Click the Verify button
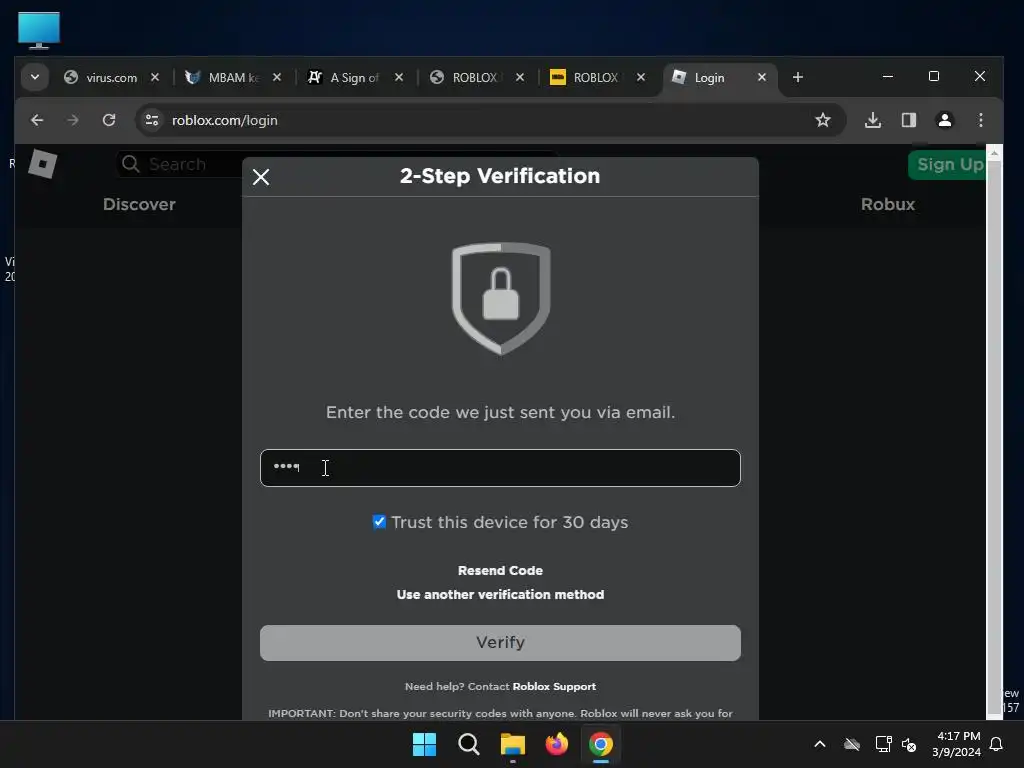Screen dimensions: 1024x768 pyautogui.click(x=500, y=643)
